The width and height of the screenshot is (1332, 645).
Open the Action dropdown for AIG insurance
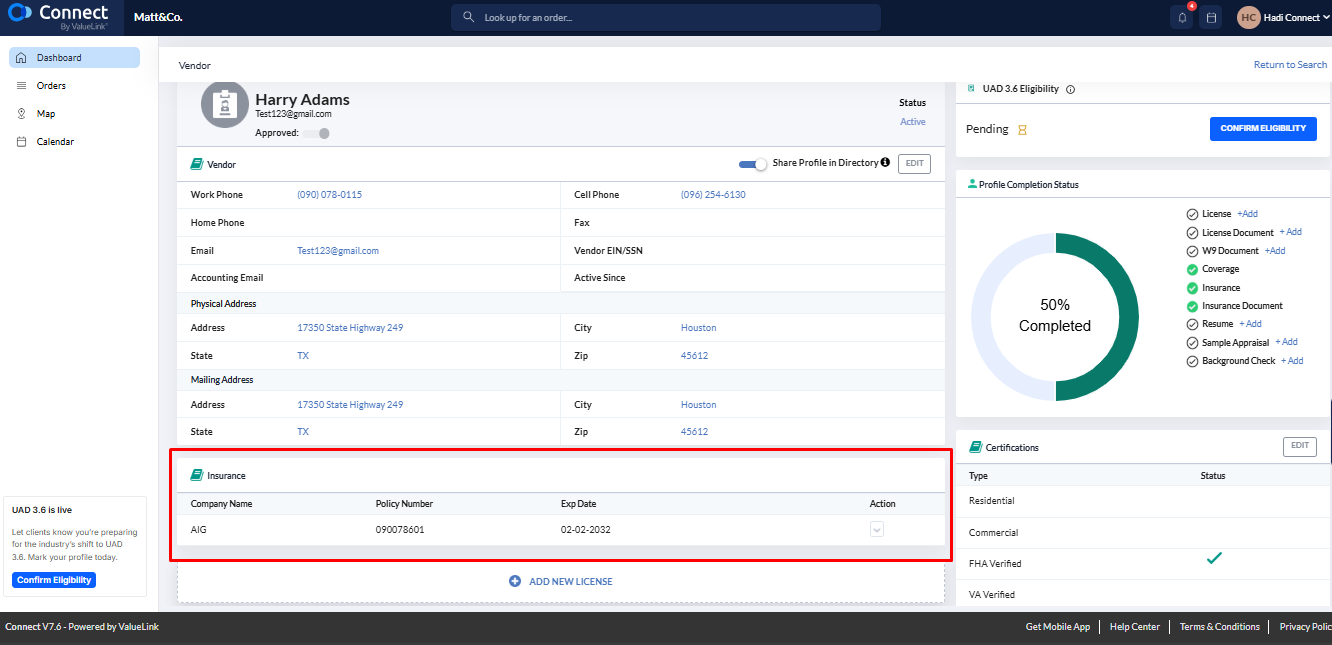(877, 530)
